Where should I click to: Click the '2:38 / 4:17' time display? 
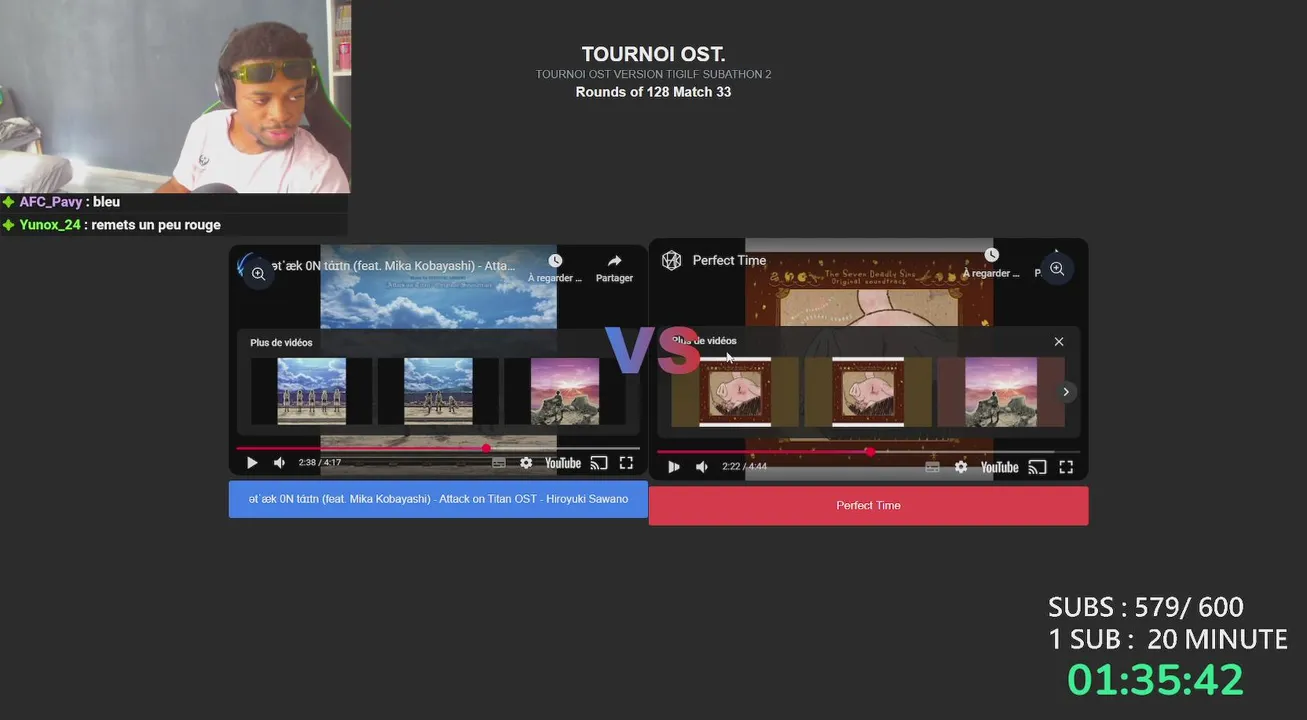tap(319, 463)
